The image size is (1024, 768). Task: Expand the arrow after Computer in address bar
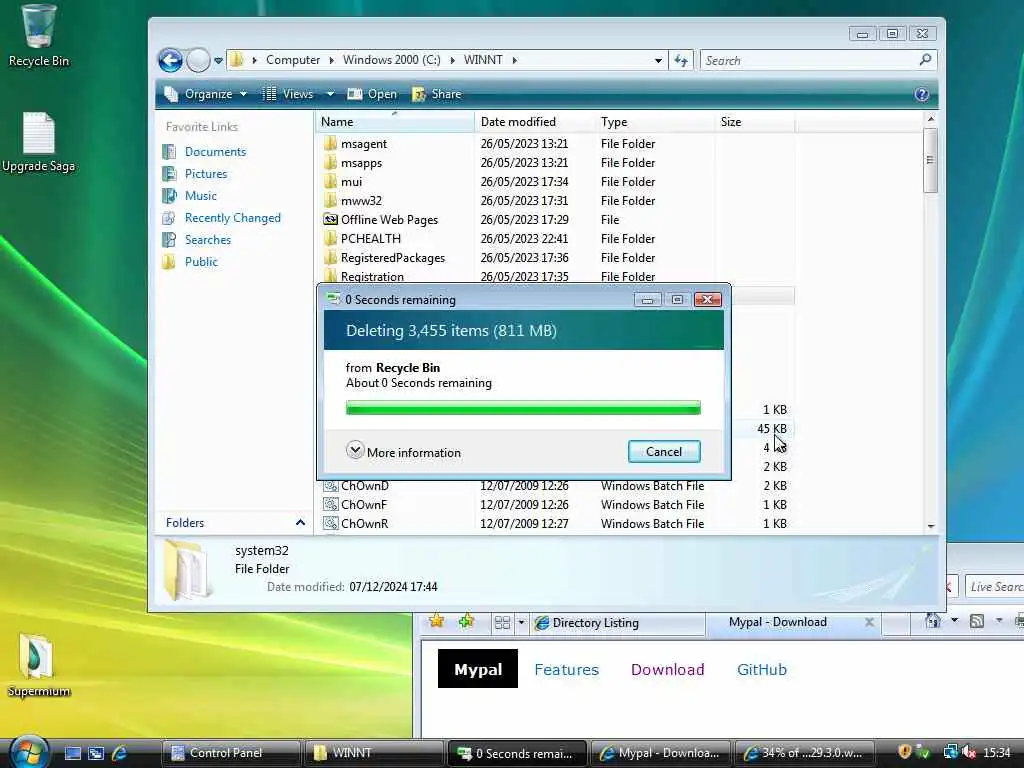(331, 60)
